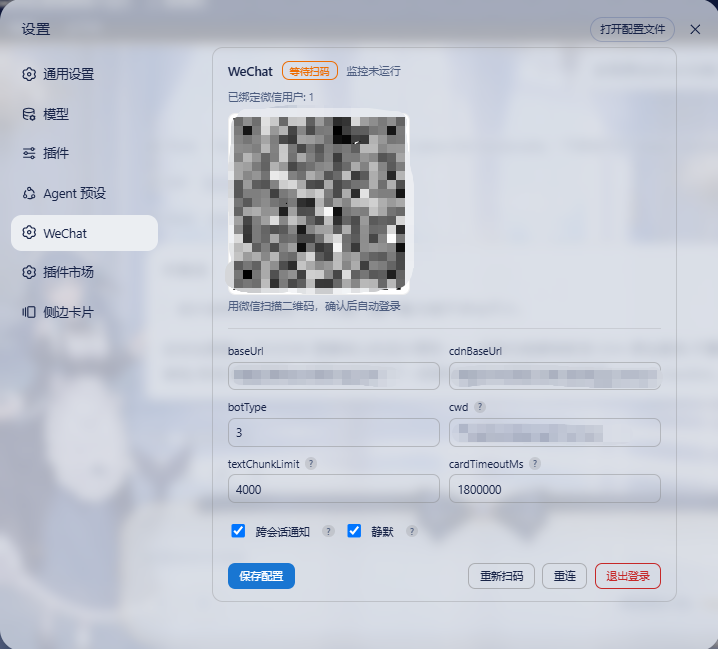
Task: Click the 重新扫码 button
Action: click(501, 576)
